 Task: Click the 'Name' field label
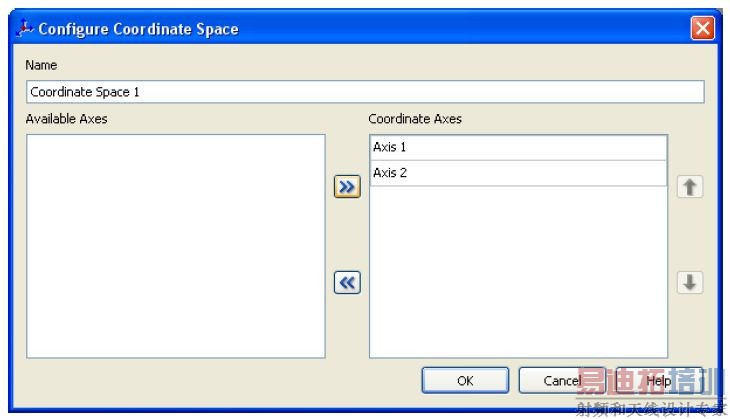coord(41,65)
